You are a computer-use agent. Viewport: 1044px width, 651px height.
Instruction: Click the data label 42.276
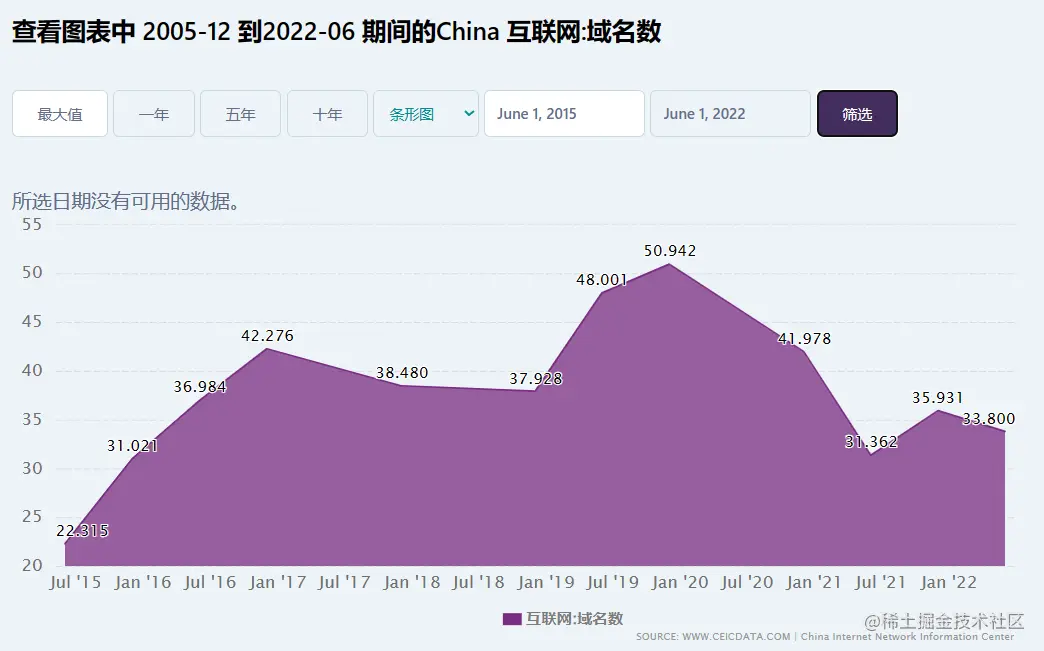tap(267, 335)
